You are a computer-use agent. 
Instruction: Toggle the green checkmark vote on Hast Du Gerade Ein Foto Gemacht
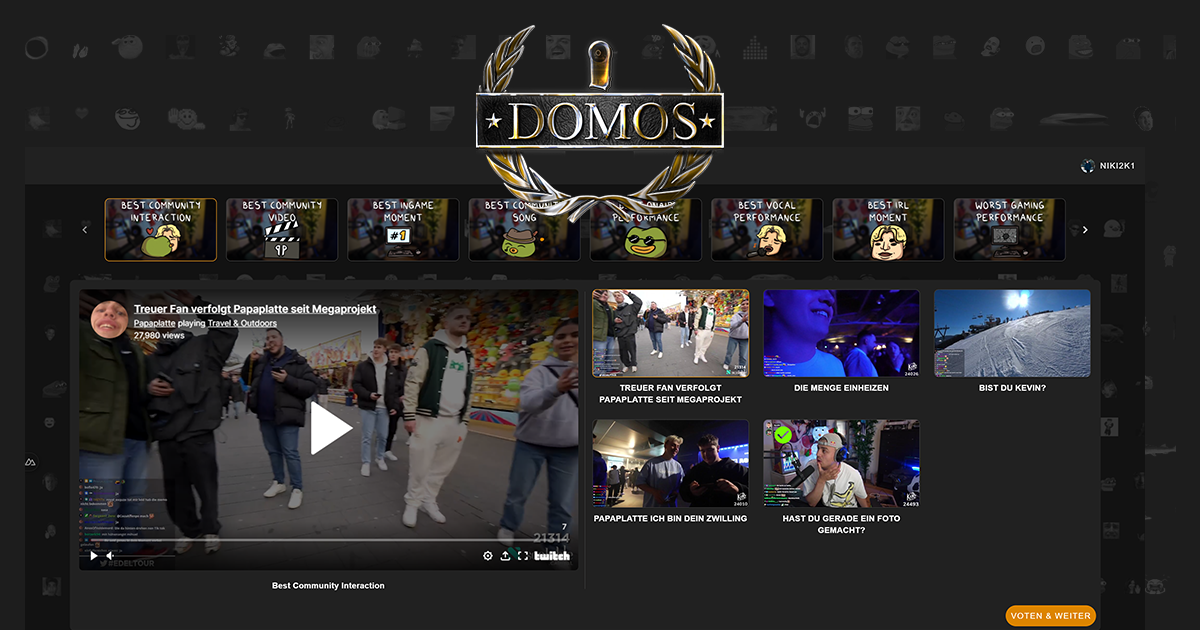(784, 436)
